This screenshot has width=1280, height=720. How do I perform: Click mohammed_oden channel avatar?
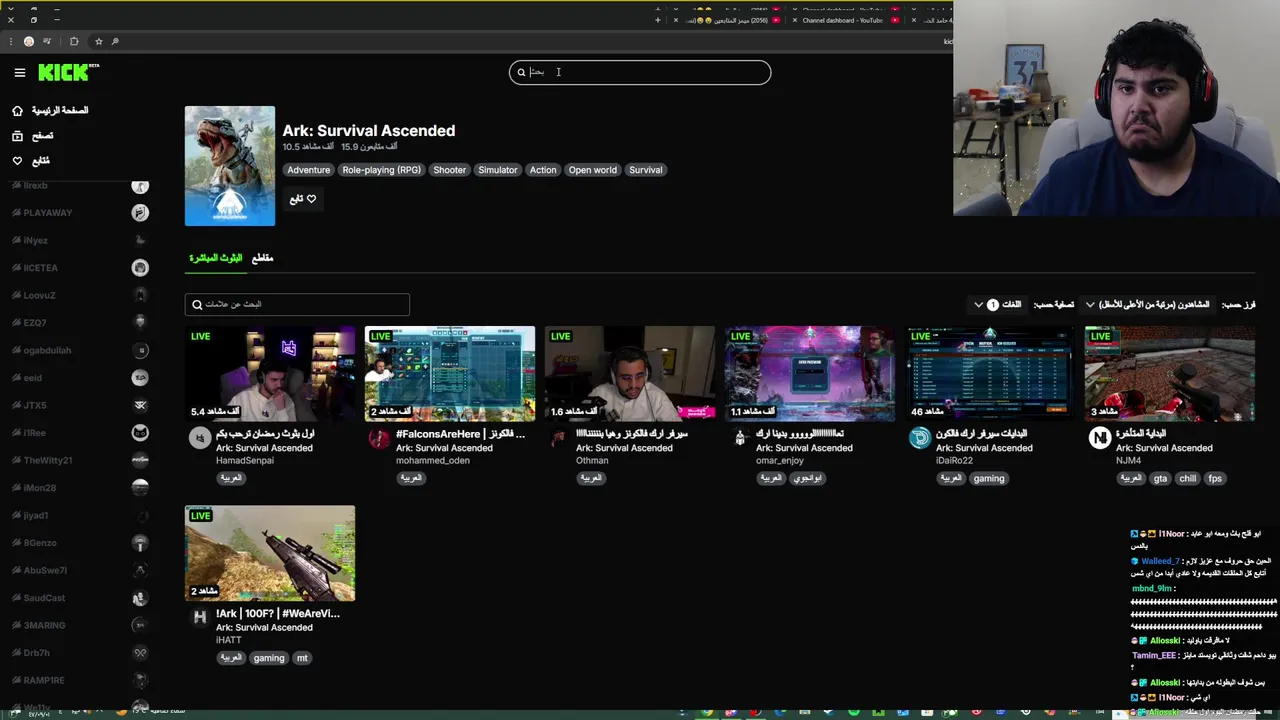pos(379,438)
